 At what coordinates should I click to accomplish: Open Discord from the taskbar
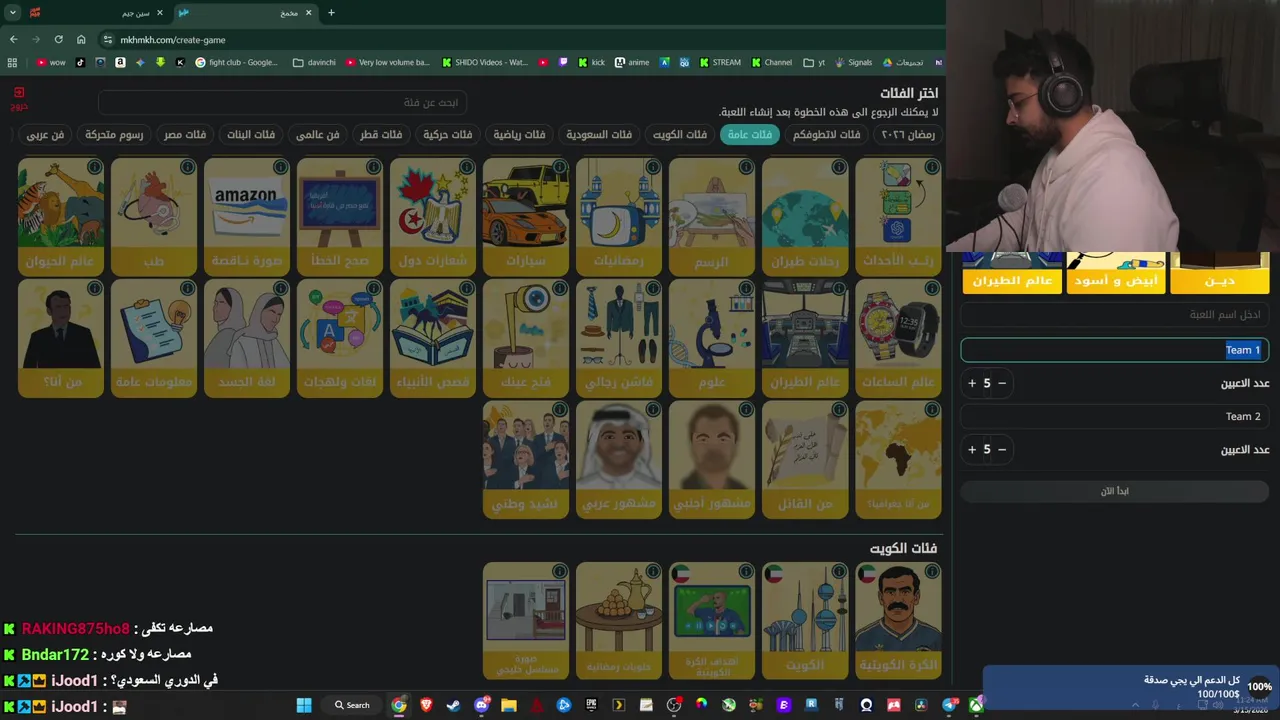(481, 705)
